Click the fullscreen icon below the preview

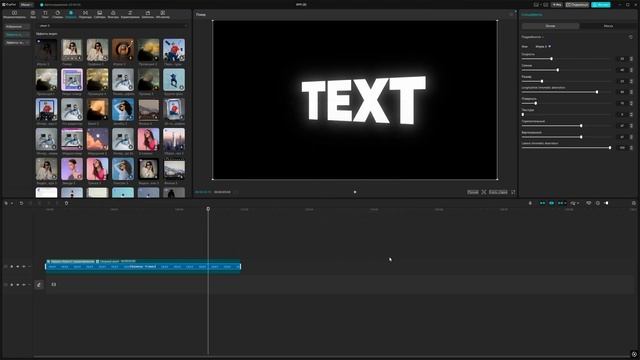click(513, 192)
